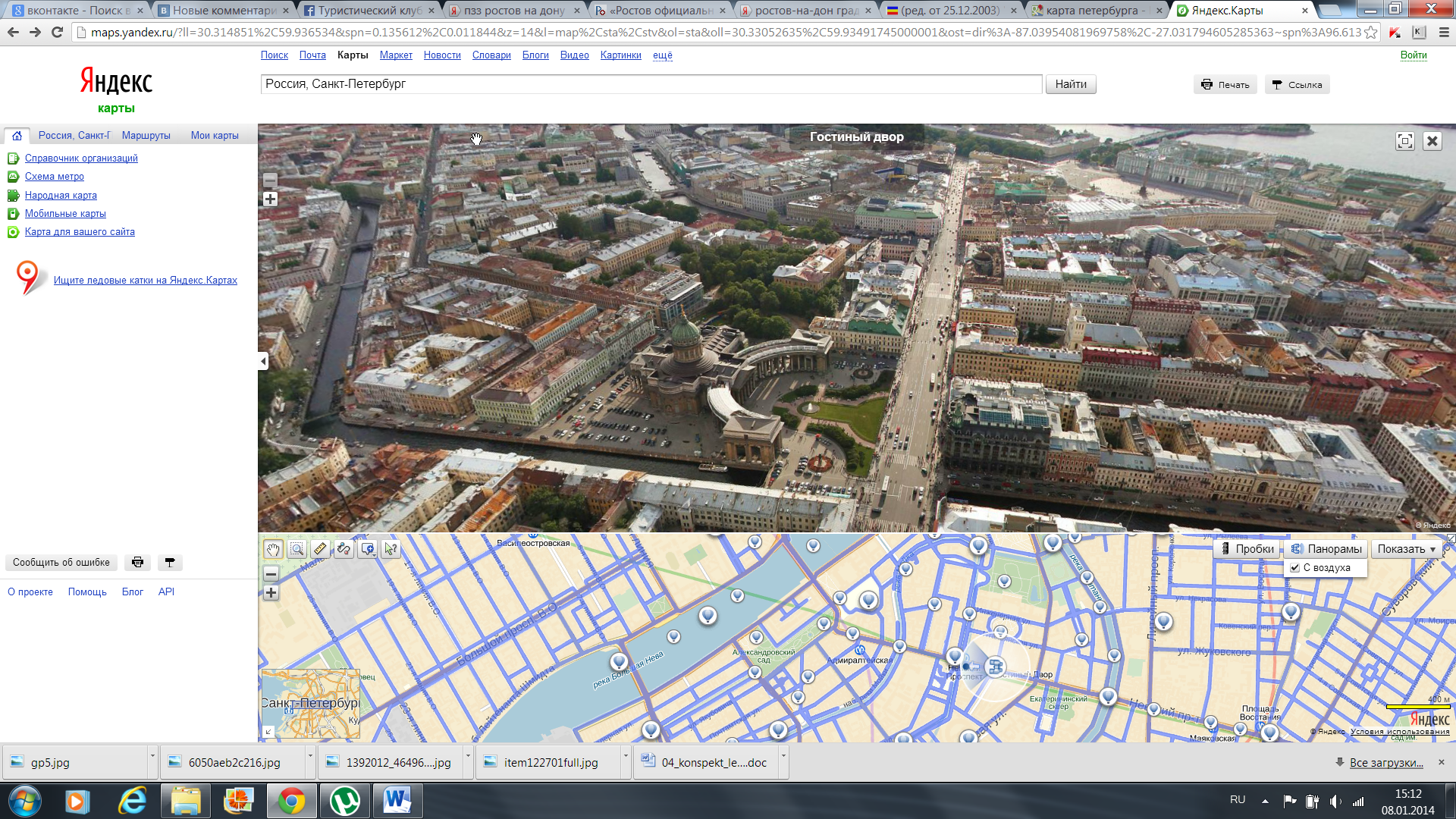Close the Гостиный двор panorama
This screenshot has width=1456, height=819.
click(x=1432, y=141)
